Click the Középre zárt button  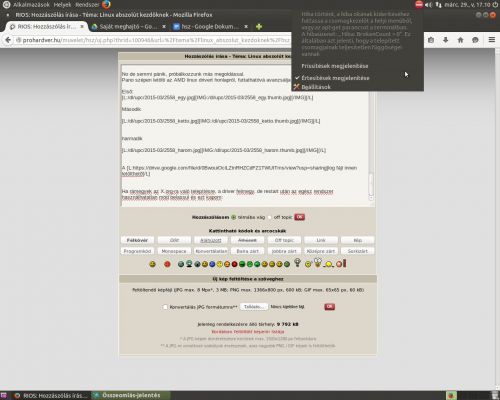(x=321, y=251)
